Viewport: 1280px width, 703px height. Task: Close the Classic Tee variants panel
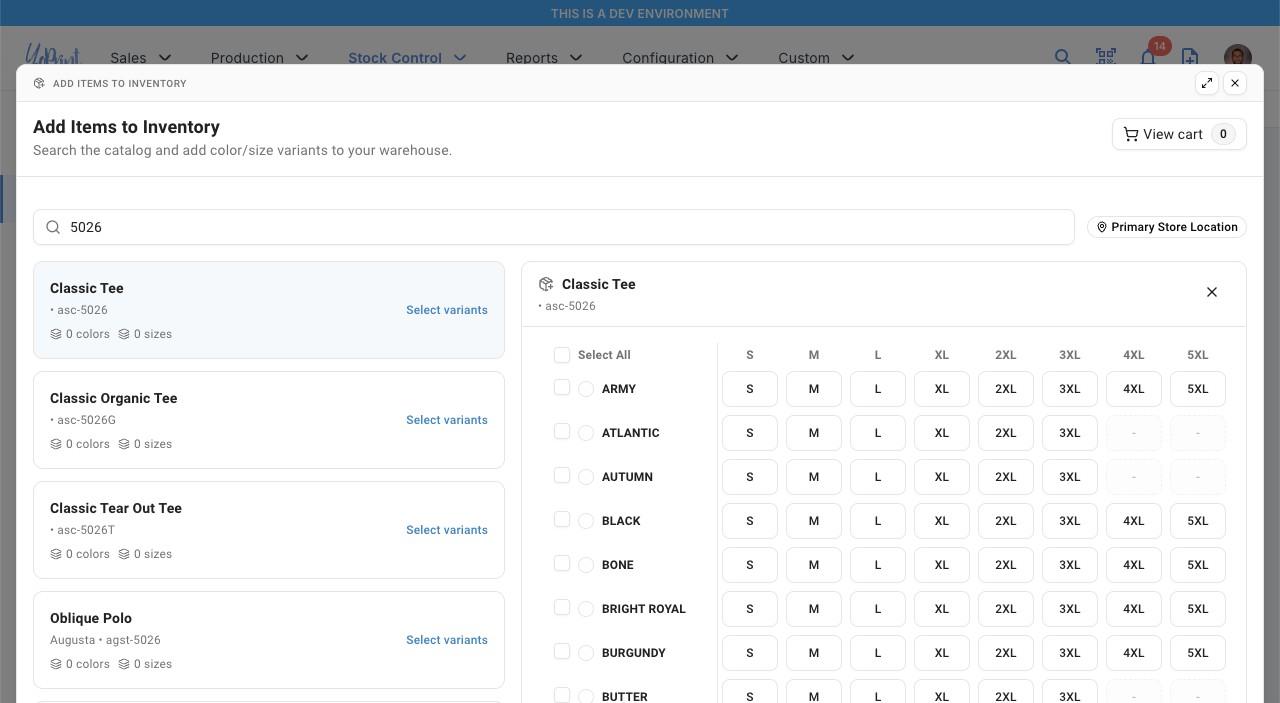(x=1211, y=292)
